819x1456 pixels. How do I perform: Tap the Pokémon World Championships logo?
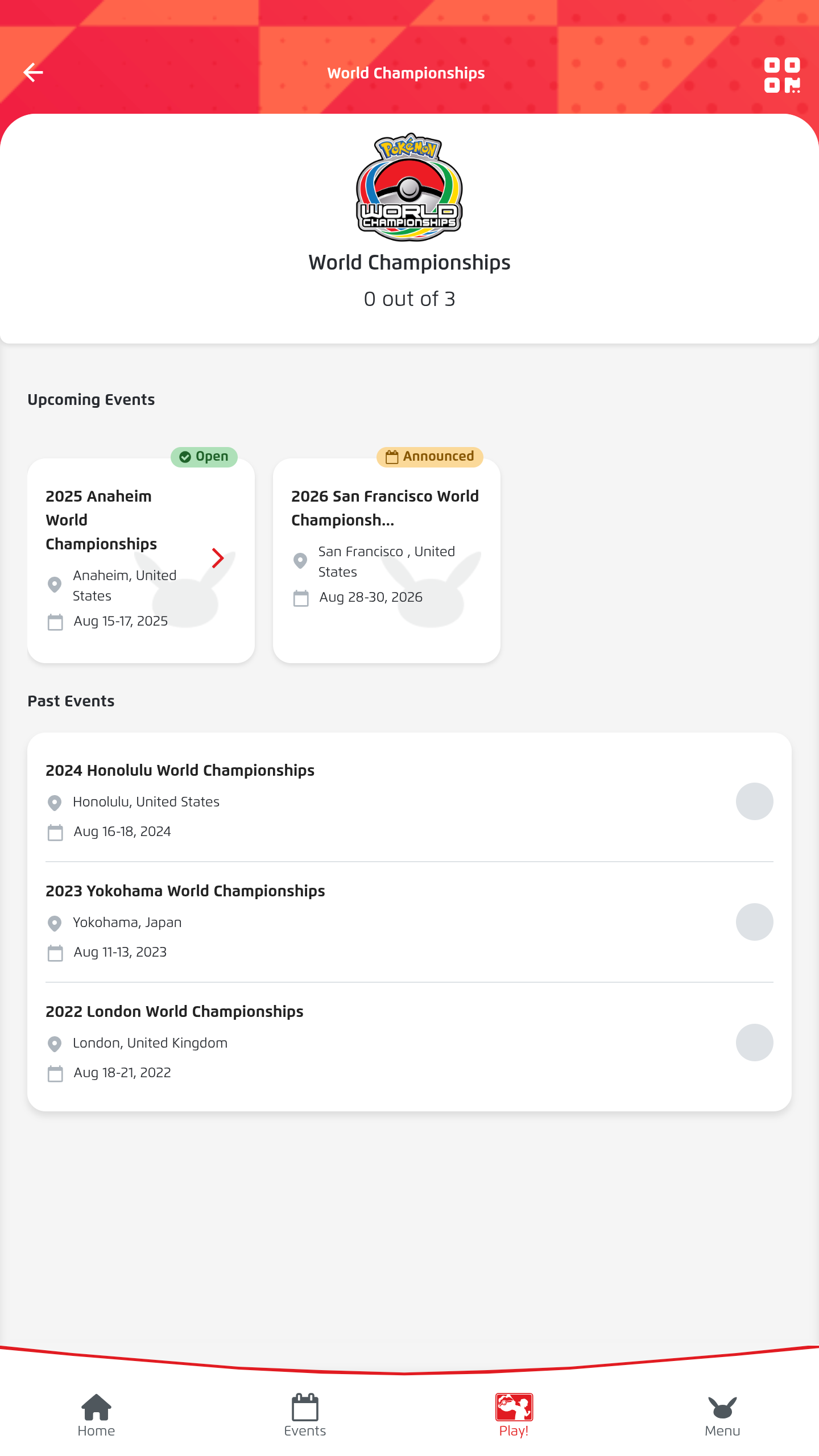409,188
